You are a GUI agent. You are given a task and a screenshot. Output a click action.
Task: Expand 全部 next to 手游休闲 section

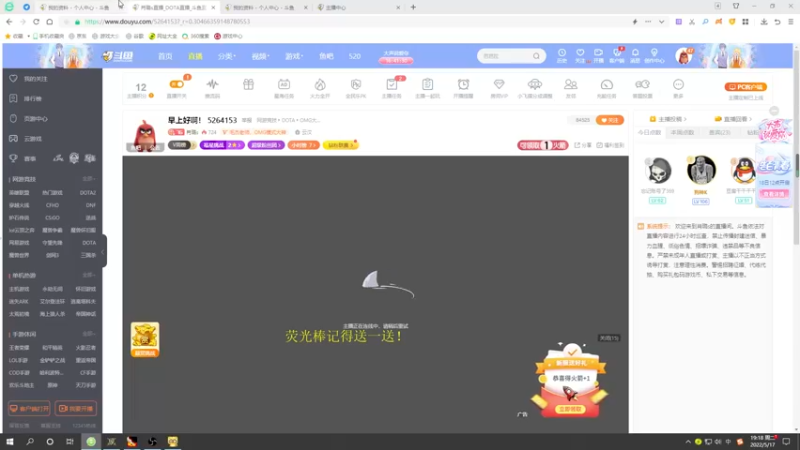click(x=89, y=334)
